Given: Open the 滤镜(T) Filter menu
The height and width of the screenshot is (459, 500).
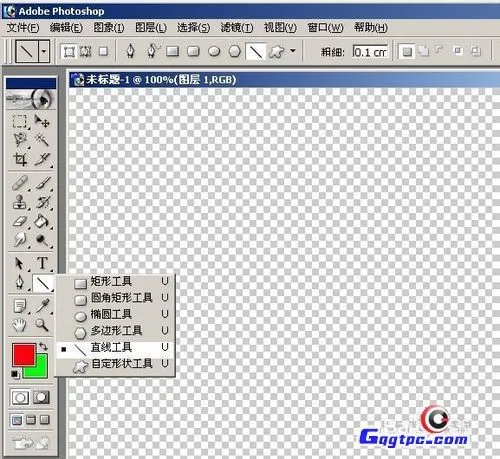Looking at the screenshot, I should click(237, 28).
